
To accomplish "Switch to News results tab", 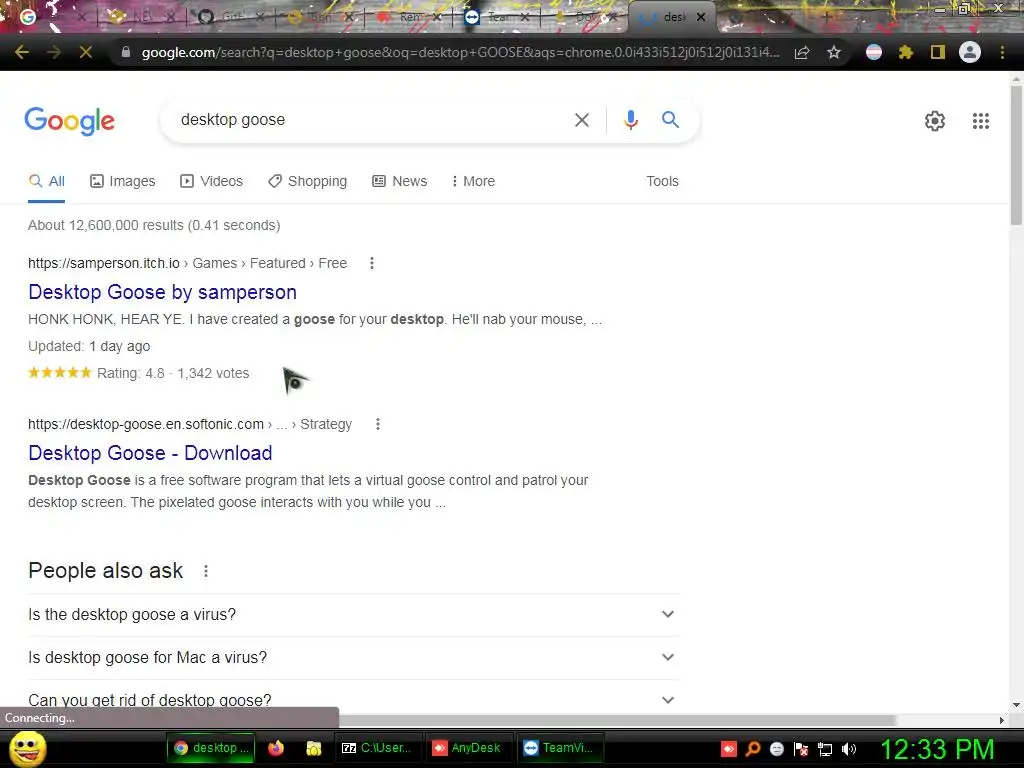I will tap(400, 182).
